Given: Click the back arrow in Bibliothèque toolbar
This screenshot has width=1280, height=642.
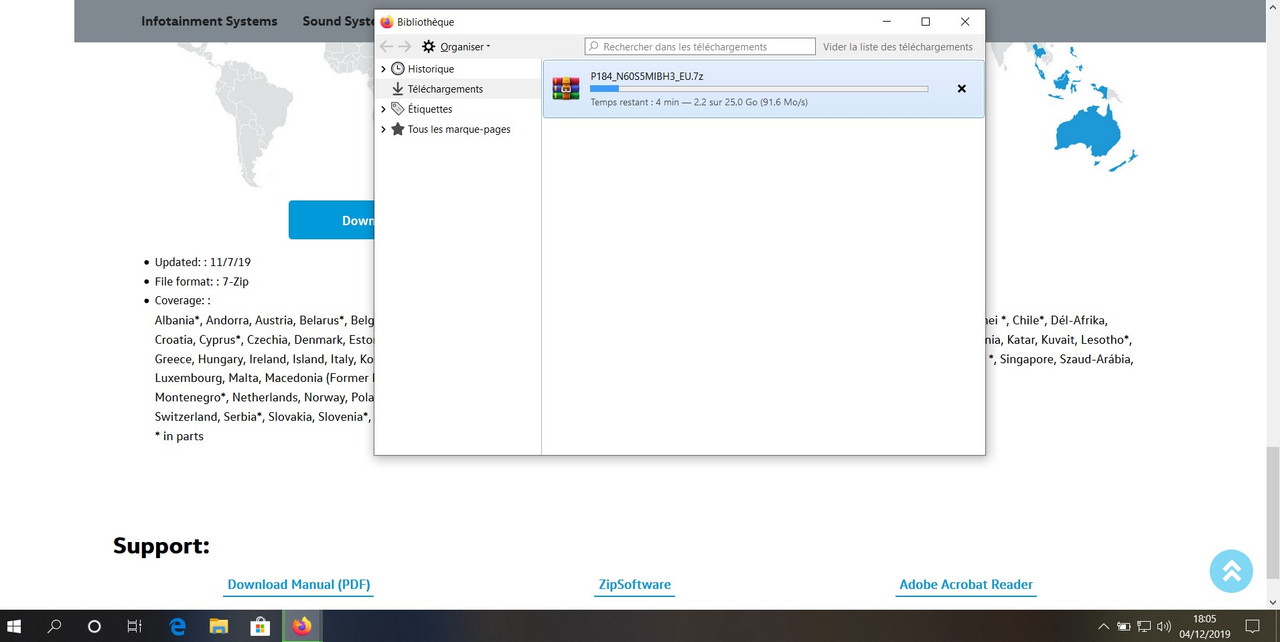Looking at the screenshot, I should [x=387, y=47].
